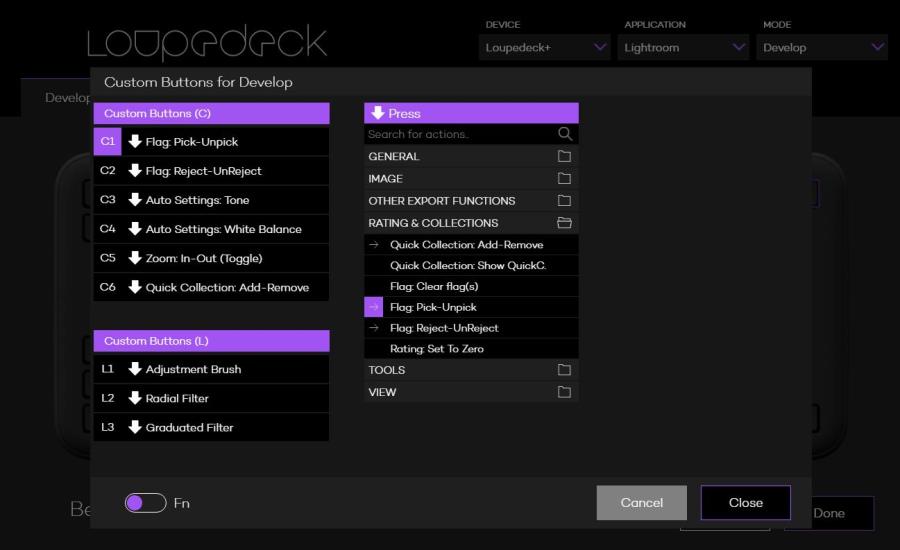Viewport: 900px width, 550px height.
Task: Click the Cancel button
Action: pos(641,502)
